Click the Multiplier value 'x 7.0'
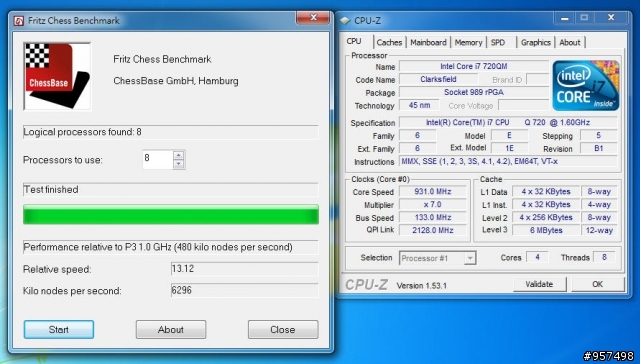Screen dimensions: 640x364 coord(433,204)
